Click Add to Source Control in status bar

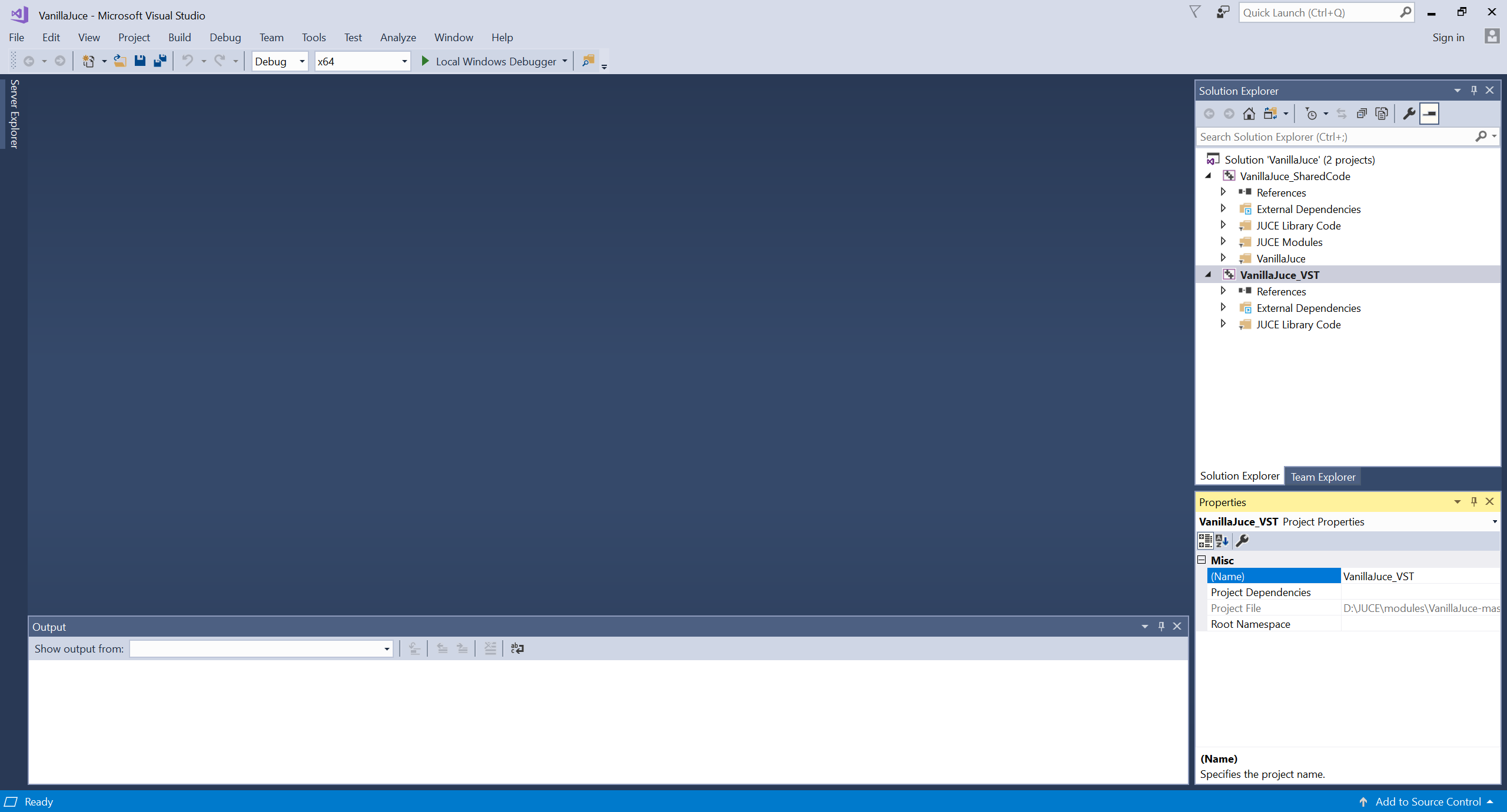[1428, 801]
